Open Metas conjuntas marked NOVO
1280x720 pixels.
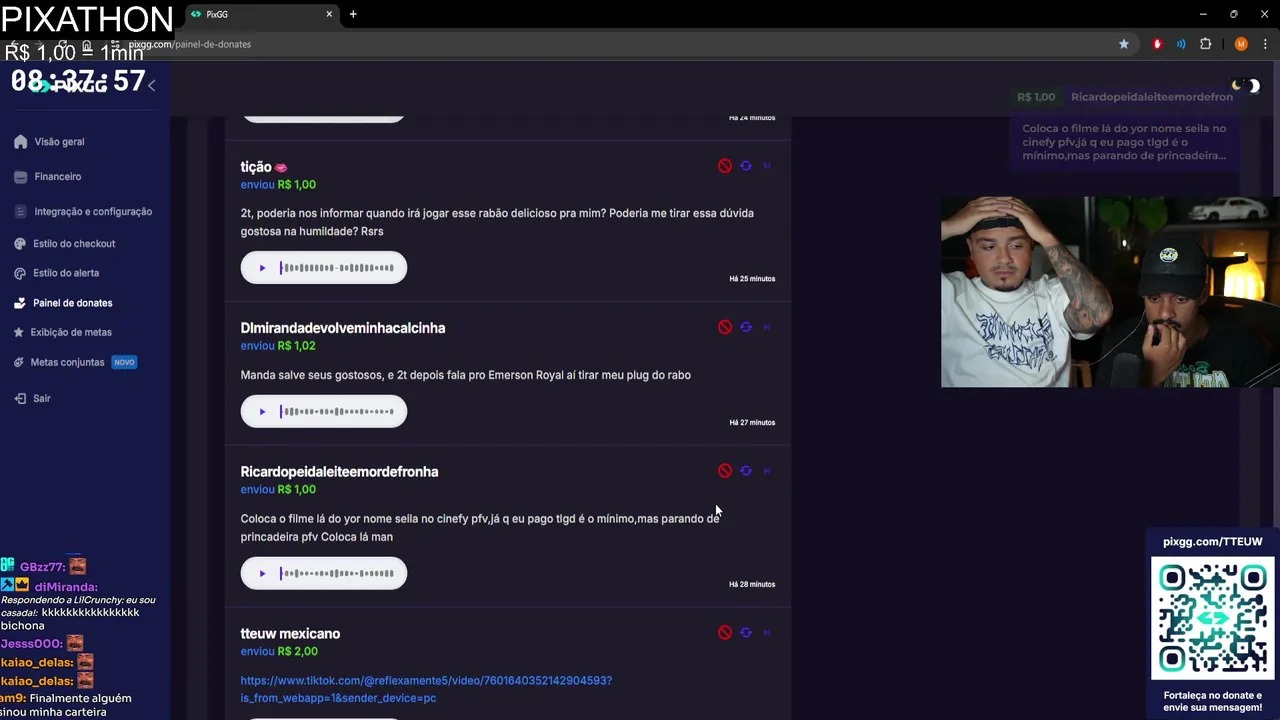[75, 362]
